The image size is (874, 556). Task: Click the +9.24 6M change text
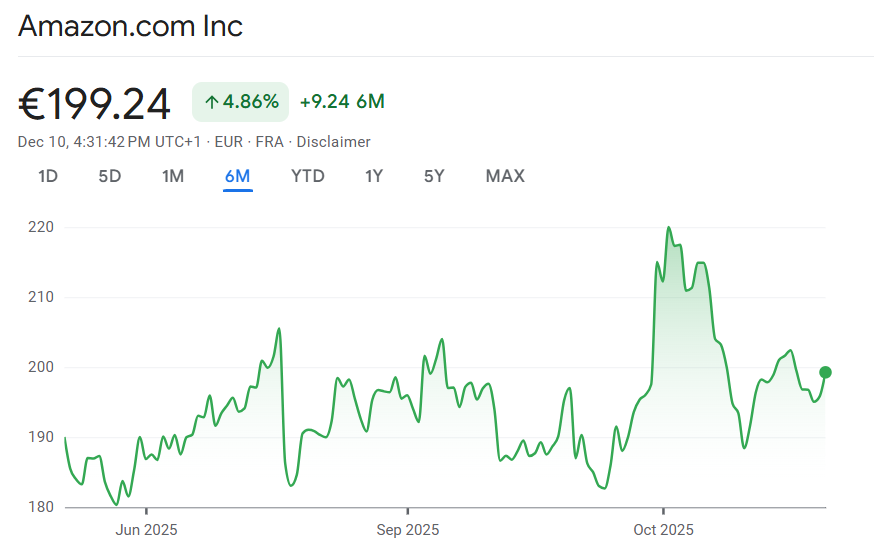[342, 102]
